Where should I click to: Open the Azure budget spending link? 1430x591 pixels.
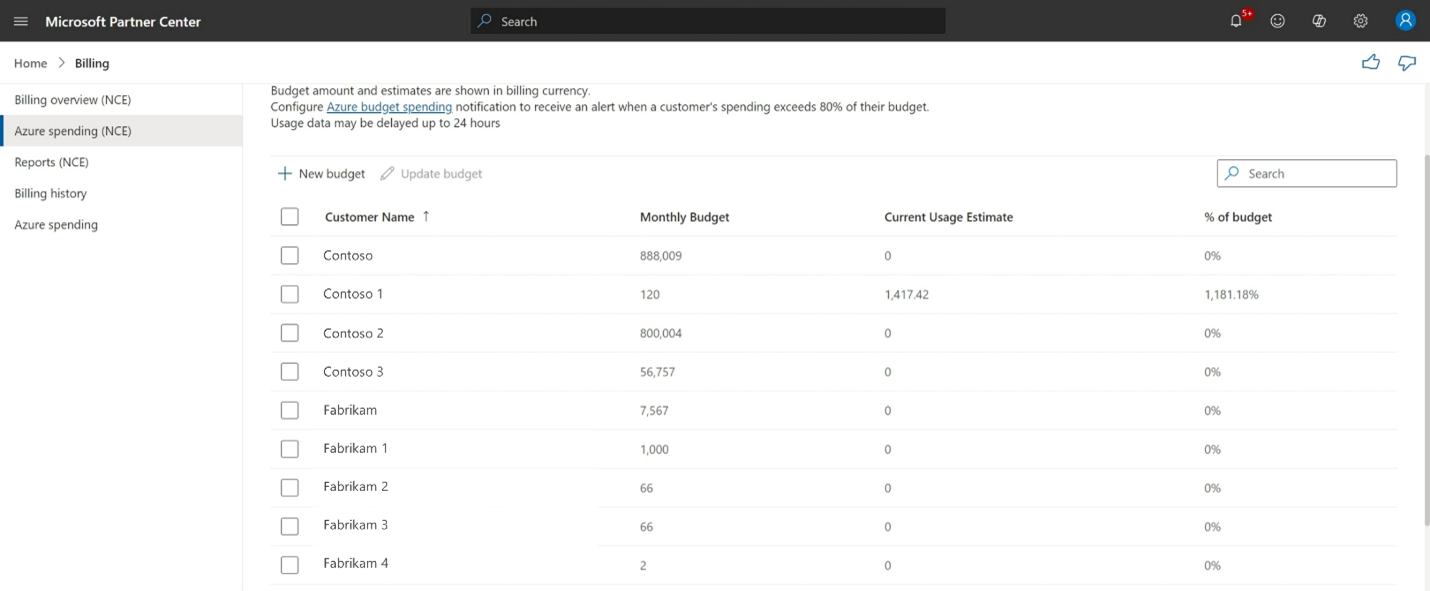[389, 107]
